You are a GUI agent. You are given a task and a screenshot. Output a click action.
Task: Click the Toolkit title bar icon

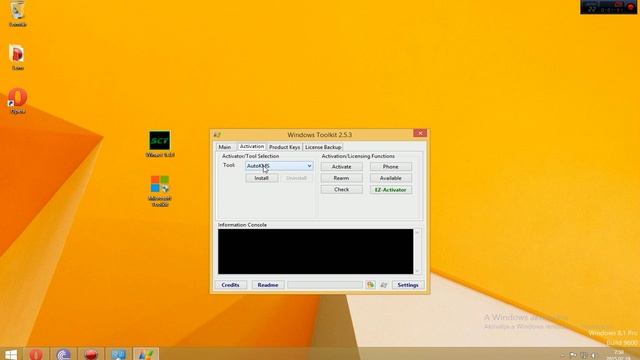pyautogui.click(x=217, y=135)
